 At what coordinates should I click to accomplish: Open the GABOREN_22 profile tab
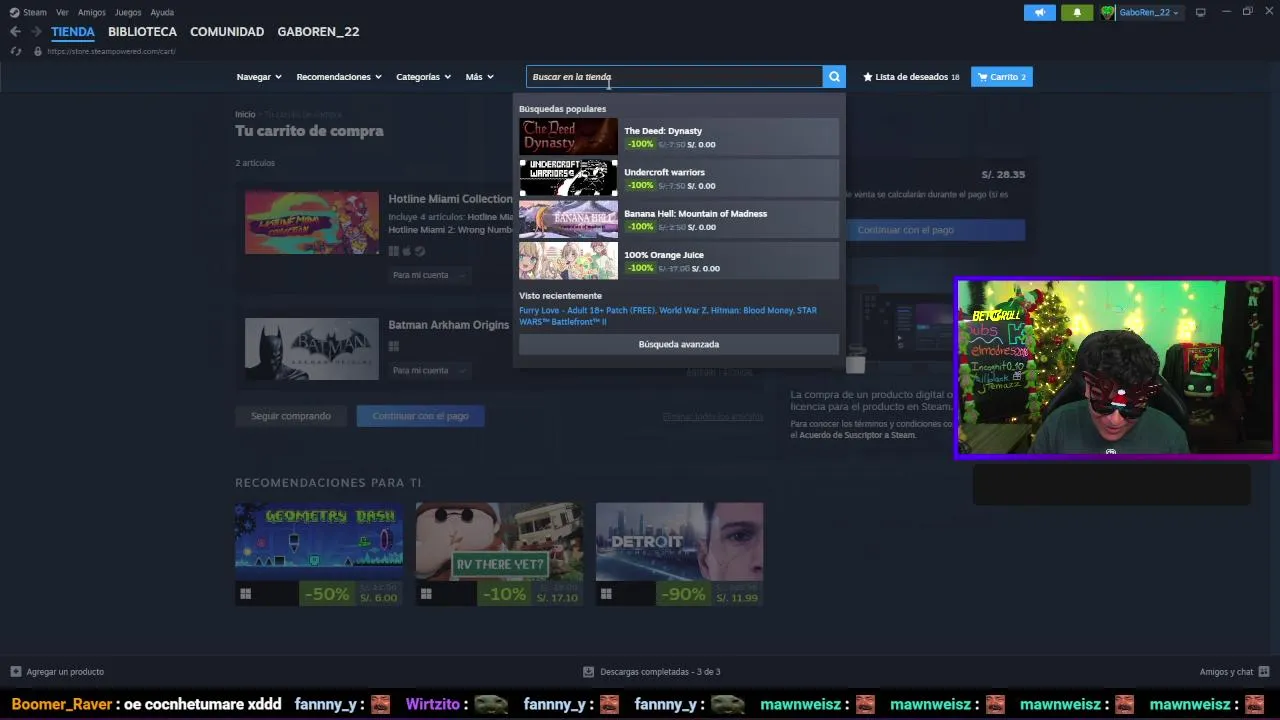pyautogui.click(x=318, y=32)
